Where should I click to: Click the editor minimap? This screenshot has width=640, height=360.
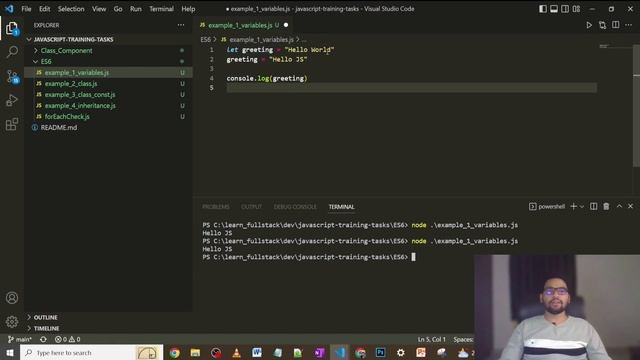(x=615, y=47)
